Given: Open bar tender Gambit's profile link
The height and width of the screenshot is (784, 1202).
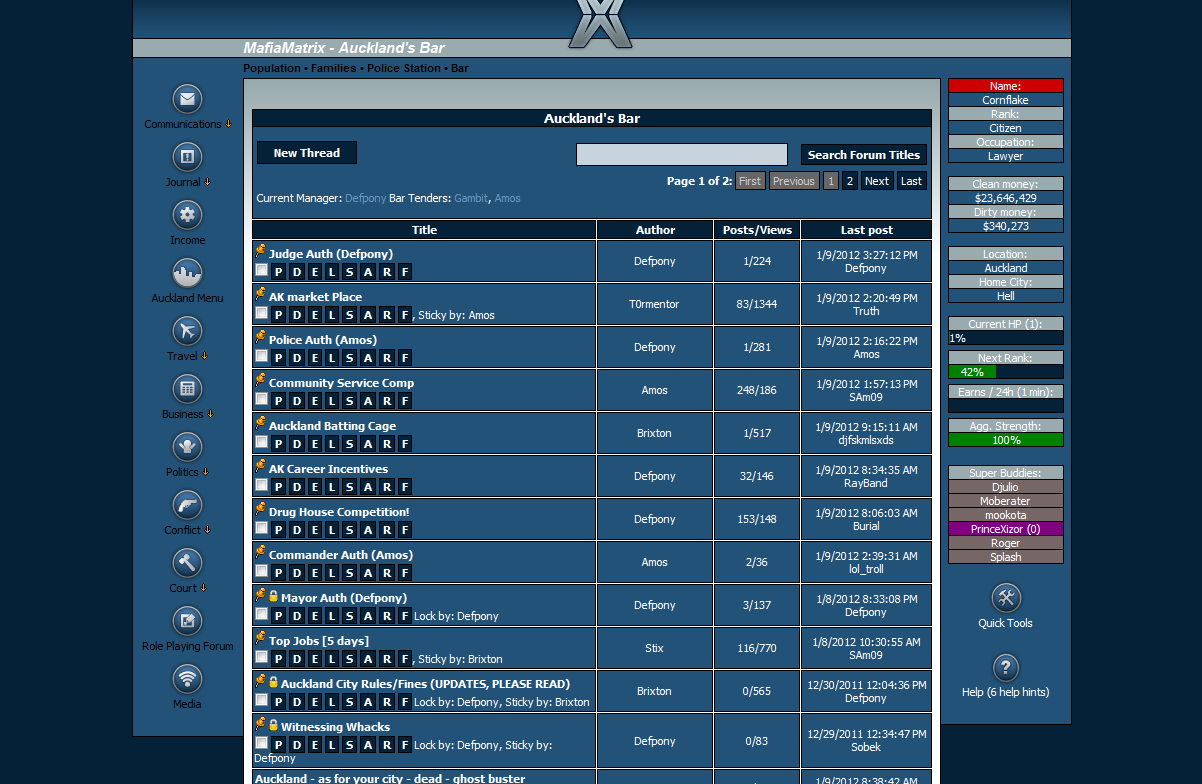Looking at the screenshot, I should [471, 198].
